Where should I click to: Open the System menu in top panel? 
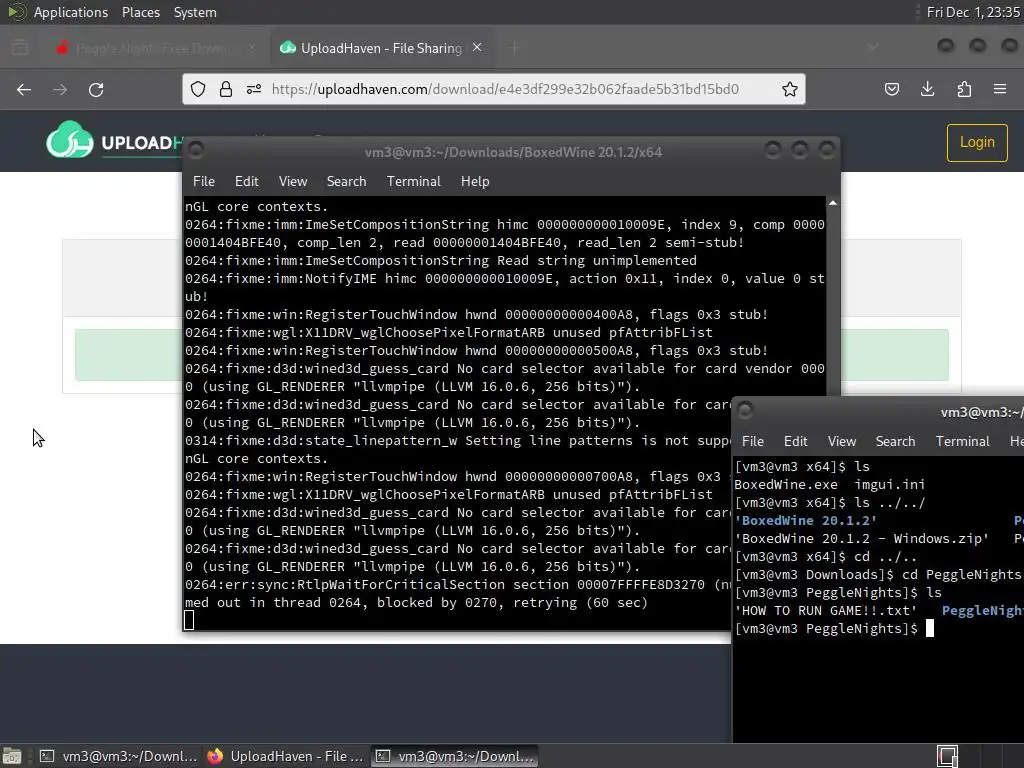coord(195,12)
